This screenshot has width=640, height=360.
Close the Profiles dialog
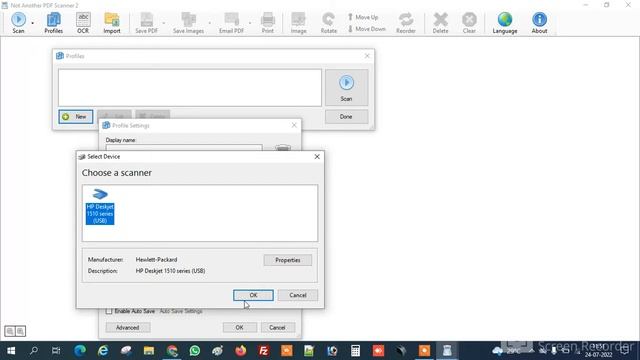coord(367,56)
